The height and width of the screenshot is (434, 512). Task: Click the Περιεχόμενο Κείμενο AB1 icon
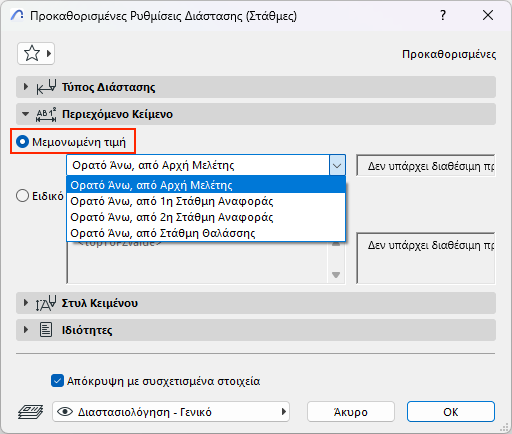(x=46, y=114)
